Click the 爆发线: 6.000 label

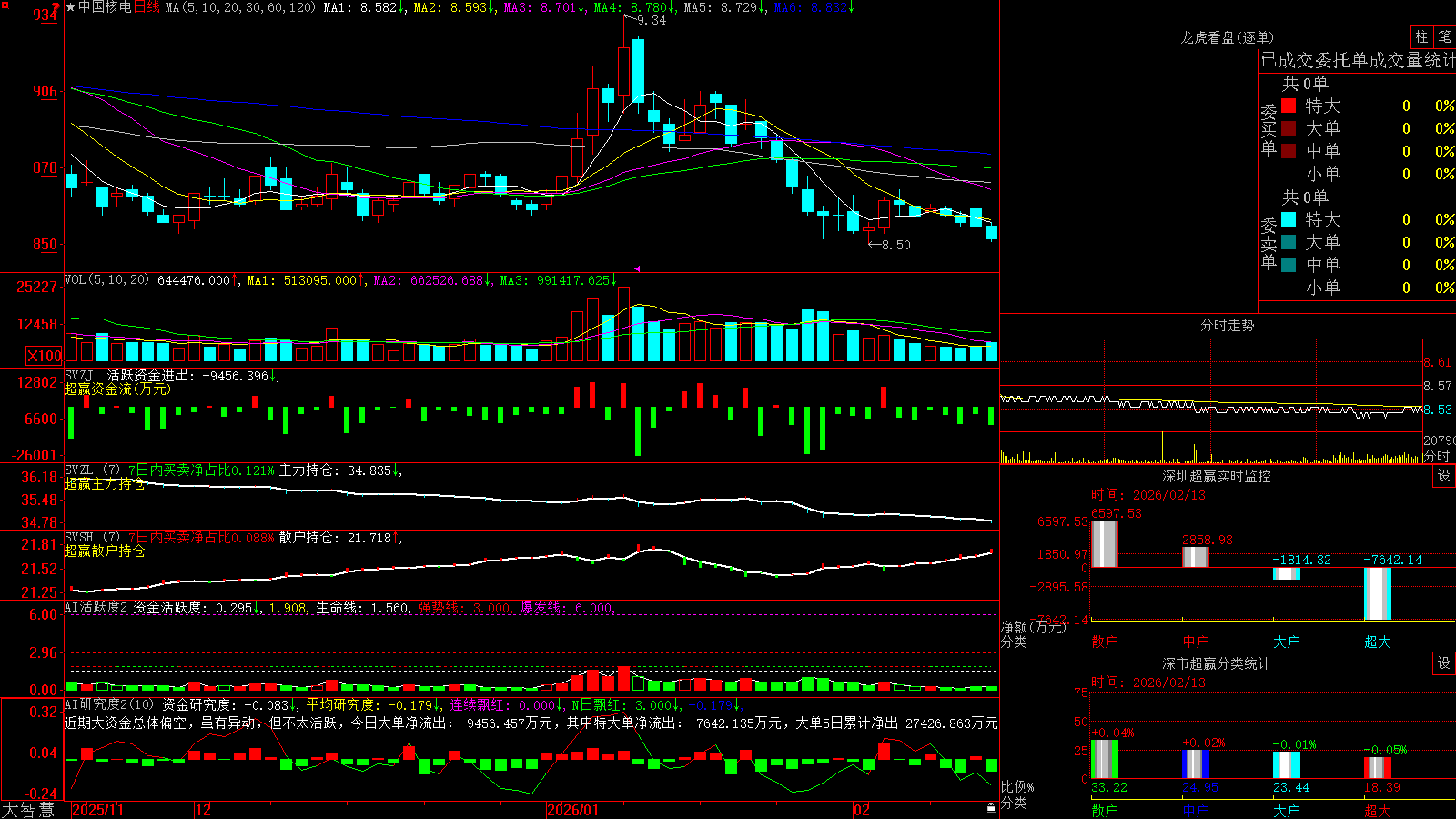(x=565, y=607)
